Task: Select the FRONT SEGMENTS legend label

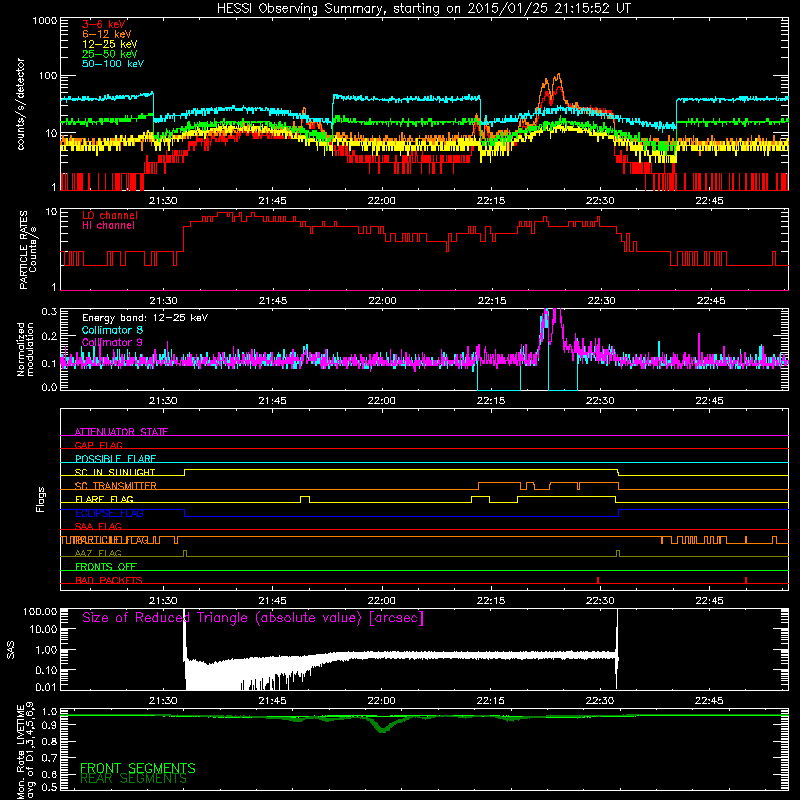Action: (x=138, y=768)
